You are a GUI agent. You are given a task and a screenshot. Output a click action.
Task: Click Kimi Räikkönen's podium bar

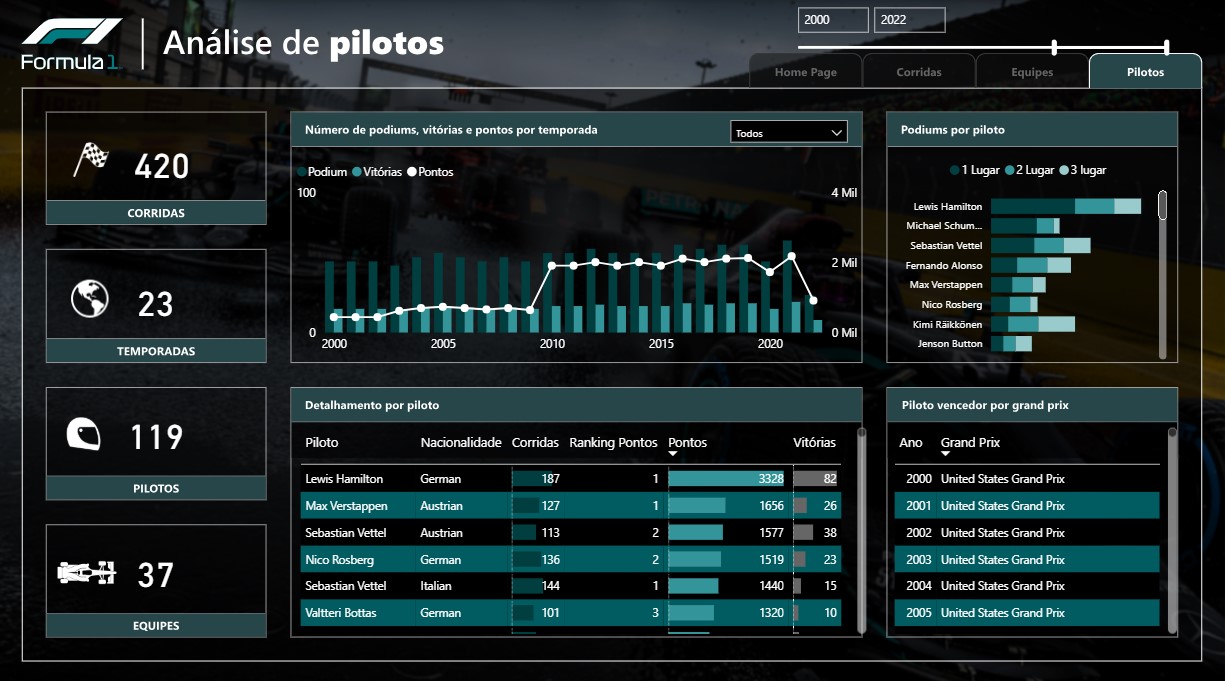pos(1032,324)
